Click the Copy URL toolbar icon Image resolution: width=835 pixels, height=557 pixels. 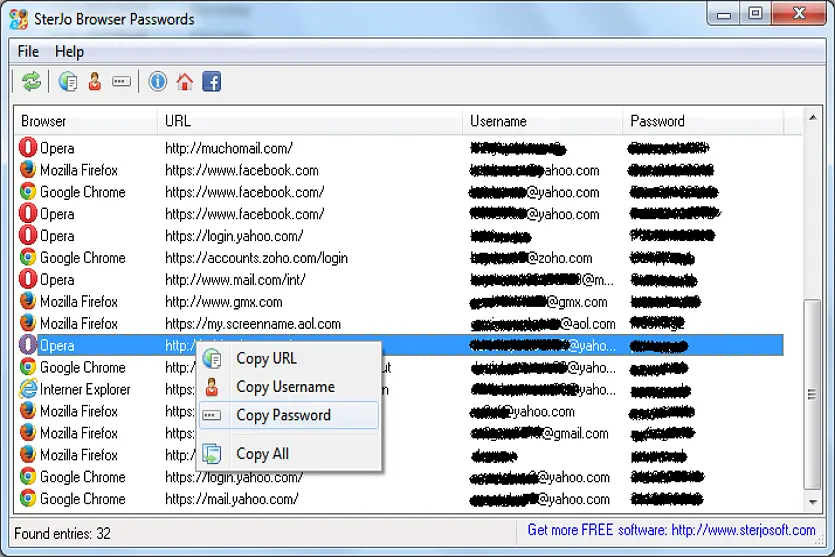pyautogui.click(x=68, y=81)
